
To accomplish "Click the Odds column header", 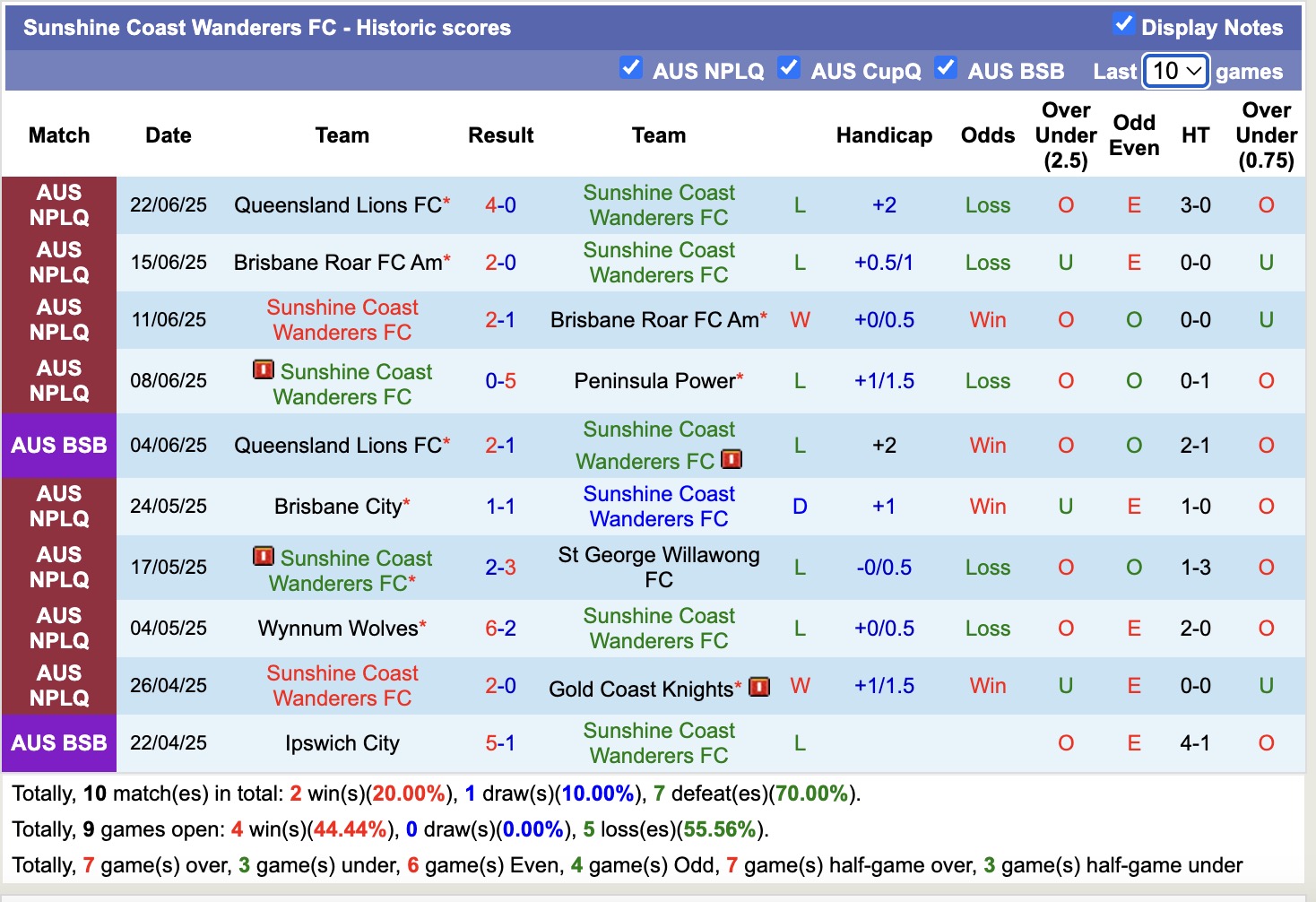I will pos(987,135).
